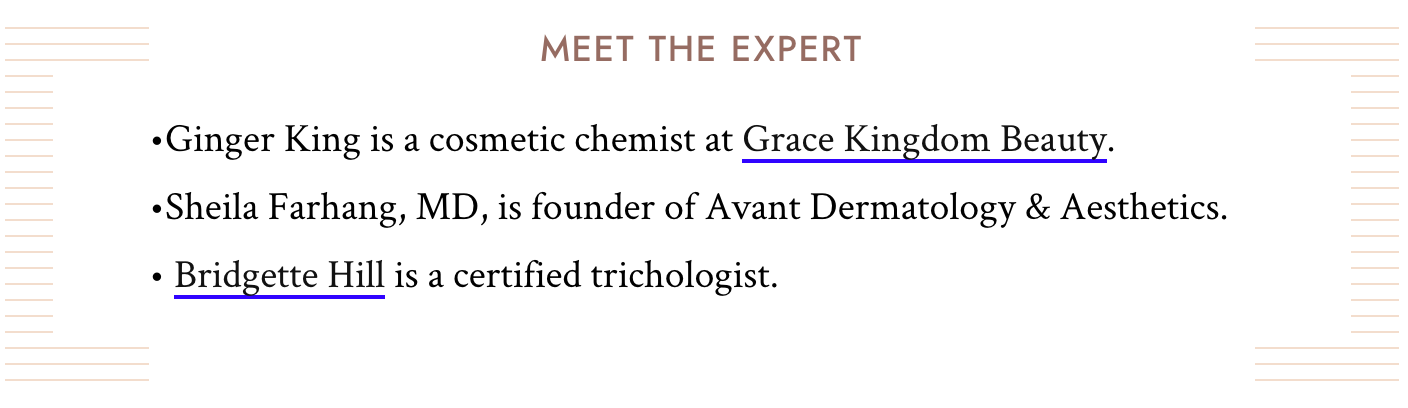
Task: Click the right striped decorative border
Action: (x=1327, y=204)
